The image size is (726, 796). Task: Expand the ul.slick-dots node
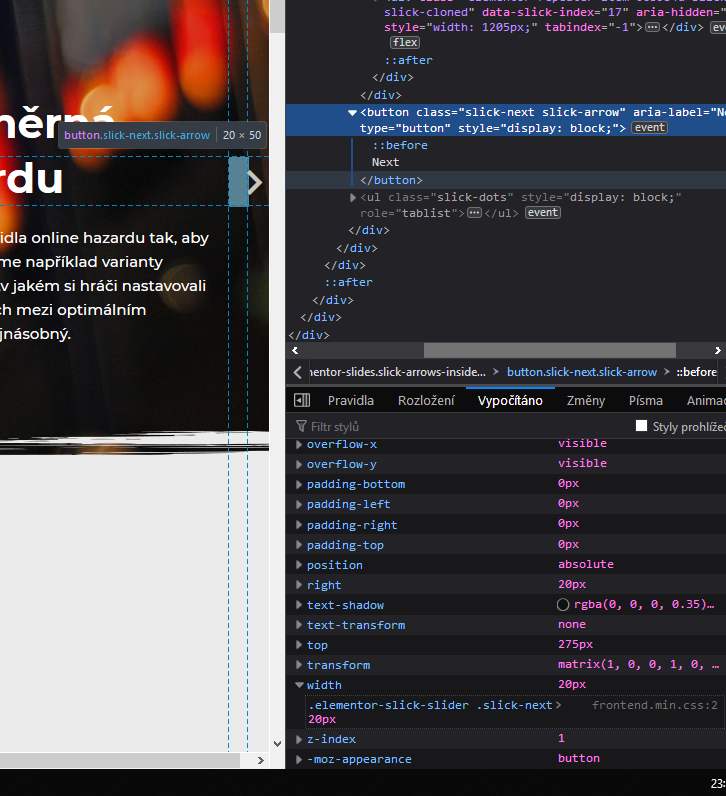point(353,197)
